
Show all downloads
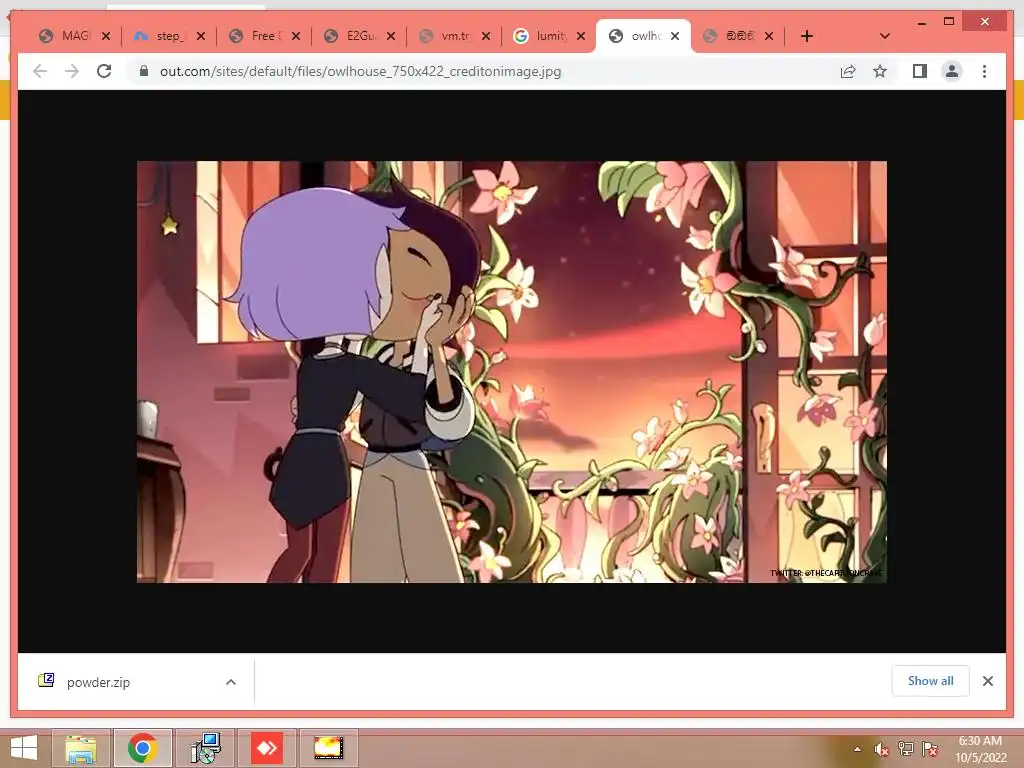930,680
